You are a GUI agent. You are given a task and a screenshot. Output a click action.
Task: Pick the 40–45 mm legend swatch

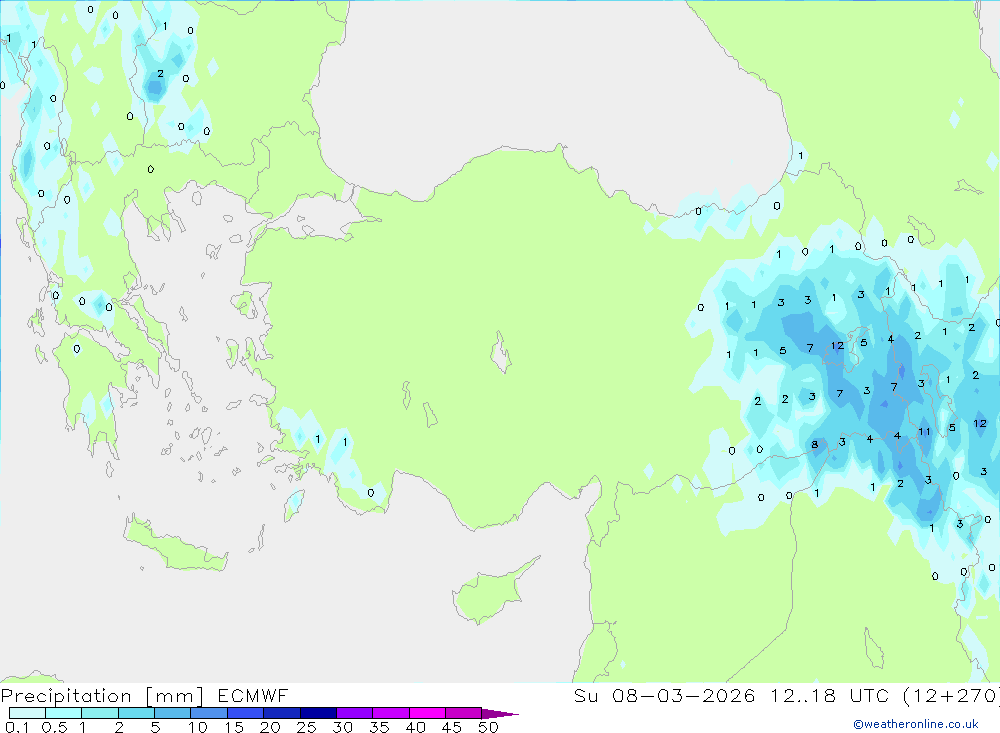pos(427,713)
